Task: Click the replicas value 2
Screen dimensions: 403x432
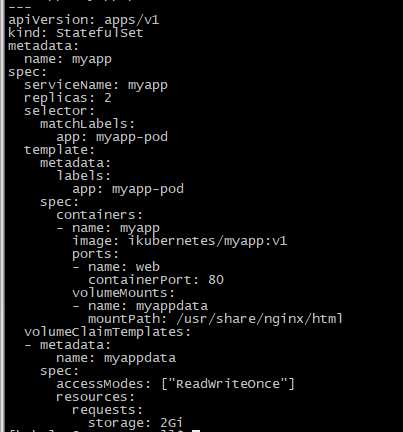Action: pyautogui.click(x=108, y=98)
